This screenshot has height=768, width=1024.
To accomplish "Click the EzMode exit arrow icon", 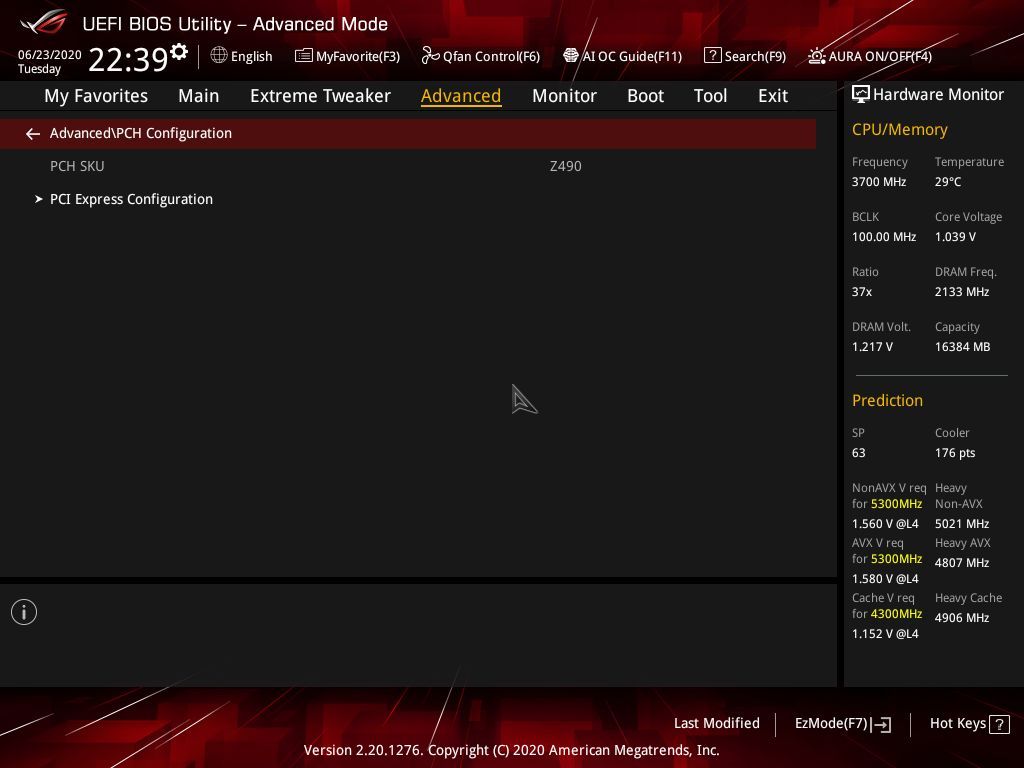I will click(882, 724).
